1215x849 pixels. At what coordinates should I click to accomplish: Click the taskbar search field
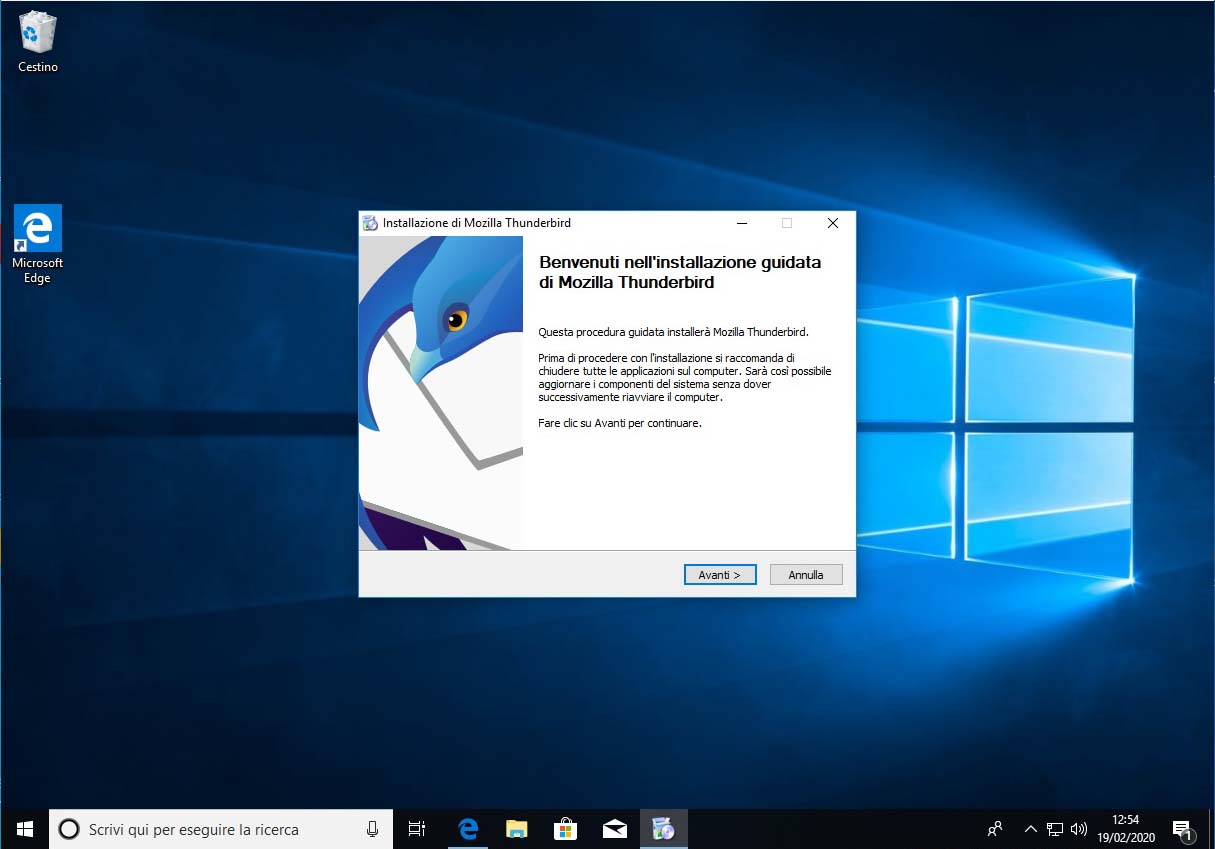click(221, 829)
